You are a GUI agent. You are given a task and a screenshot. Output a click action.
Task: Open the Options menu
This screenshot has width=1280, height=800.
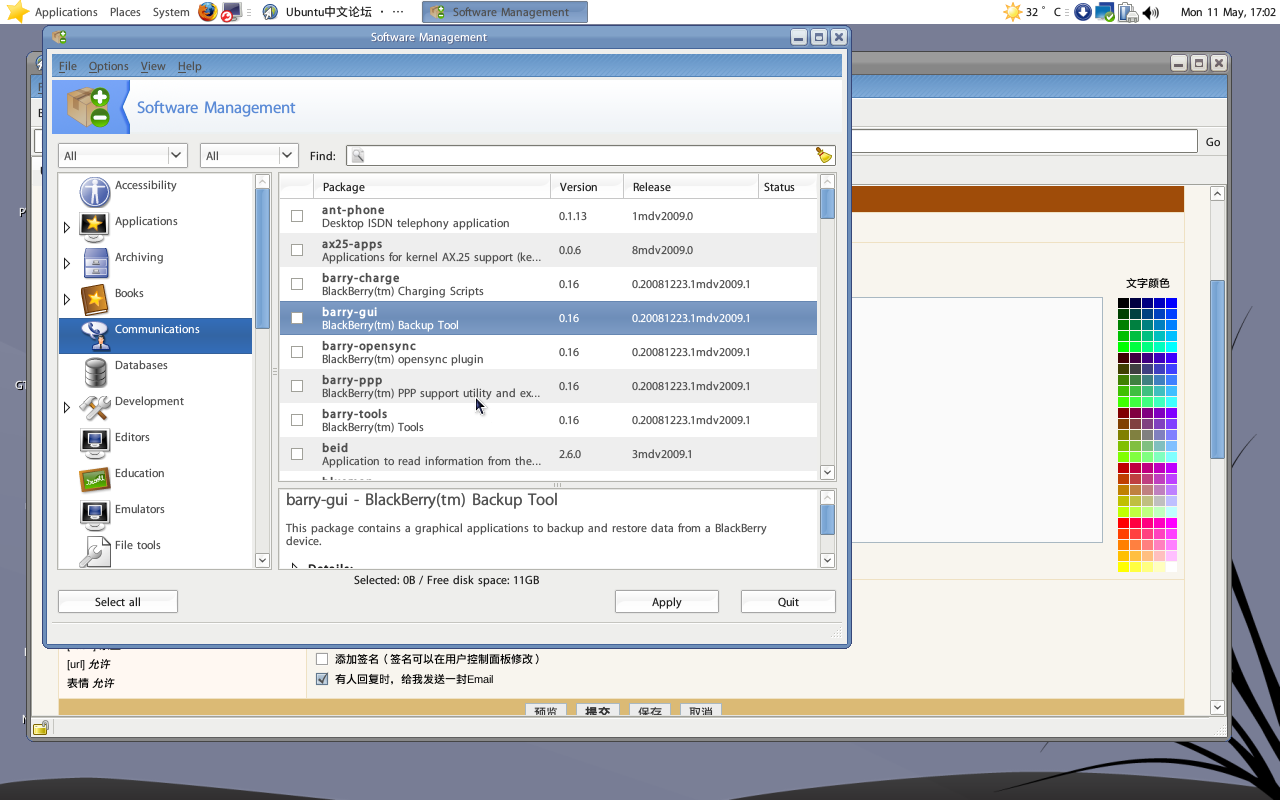click(x=108, y=66)
